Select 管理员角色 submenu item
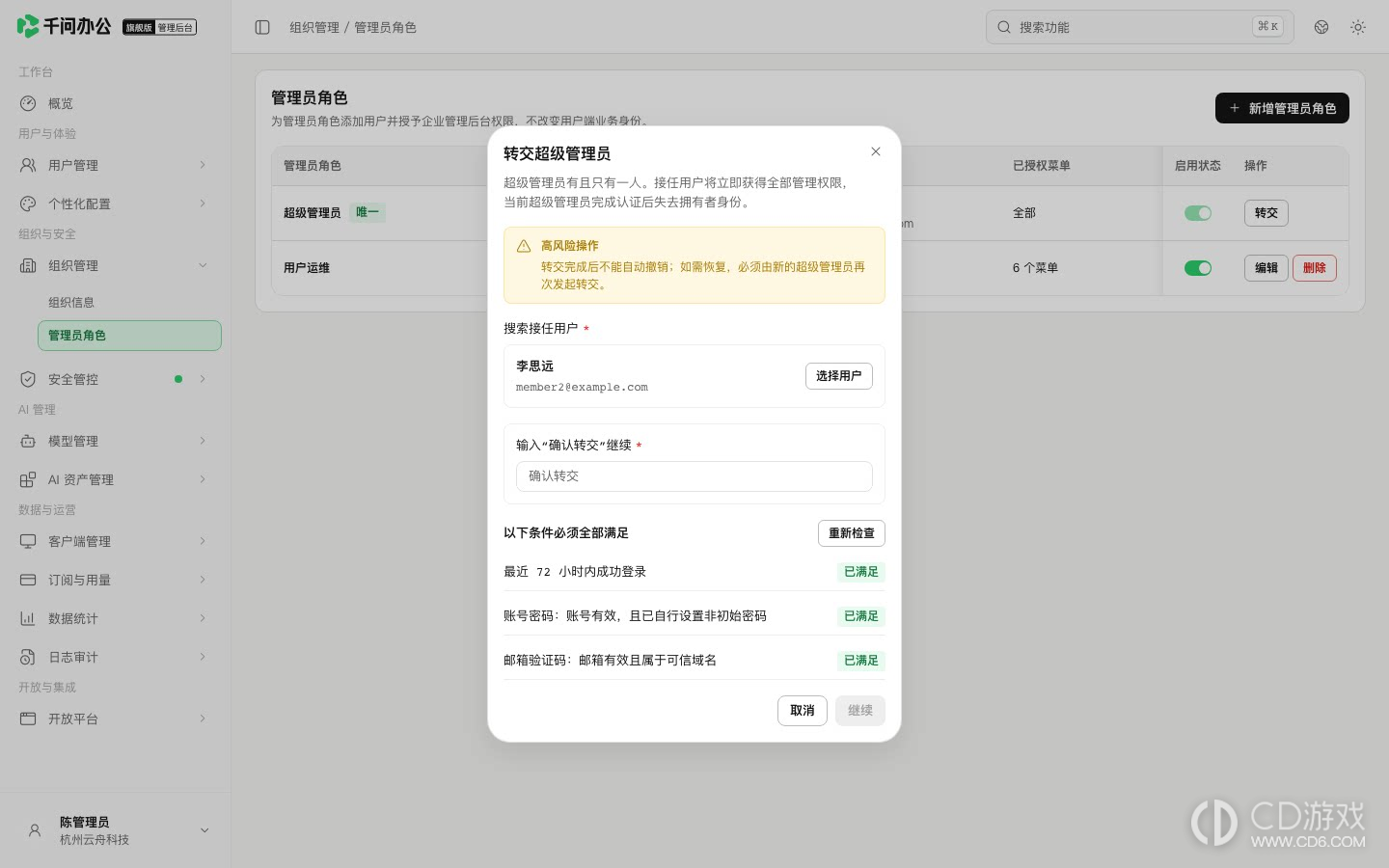This screenshot has height=868, width=1389. [x=129, y=336]
